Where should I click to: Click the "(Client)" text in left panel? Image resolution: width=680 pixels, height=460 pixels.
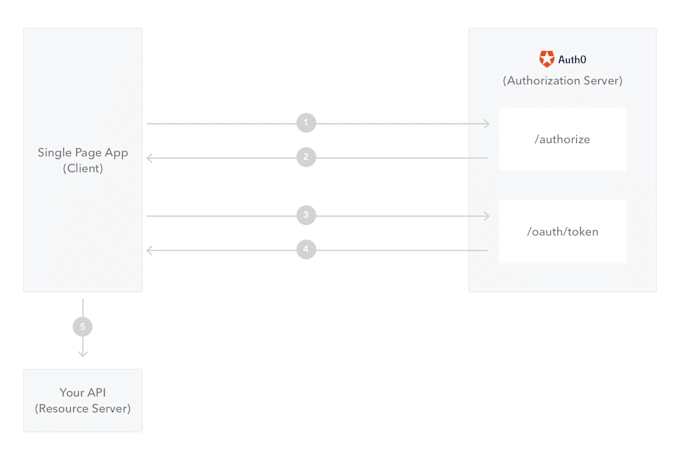tap(83, 168)
